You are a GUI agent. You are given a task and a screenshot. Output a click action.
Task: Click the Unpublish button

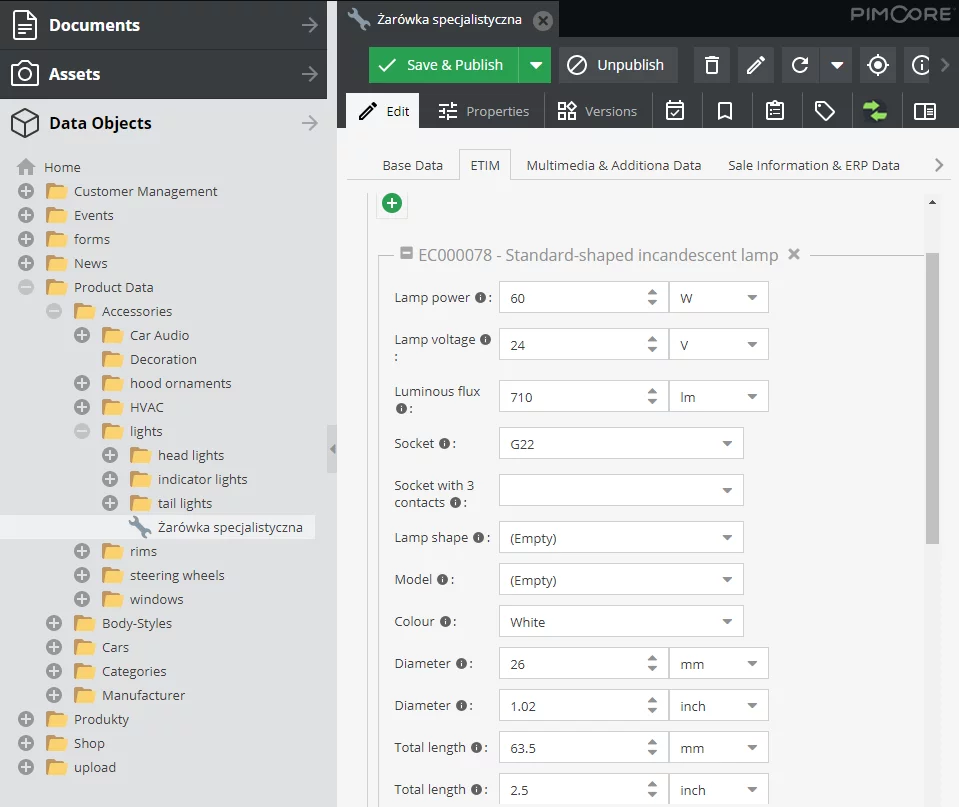(617, 65)
